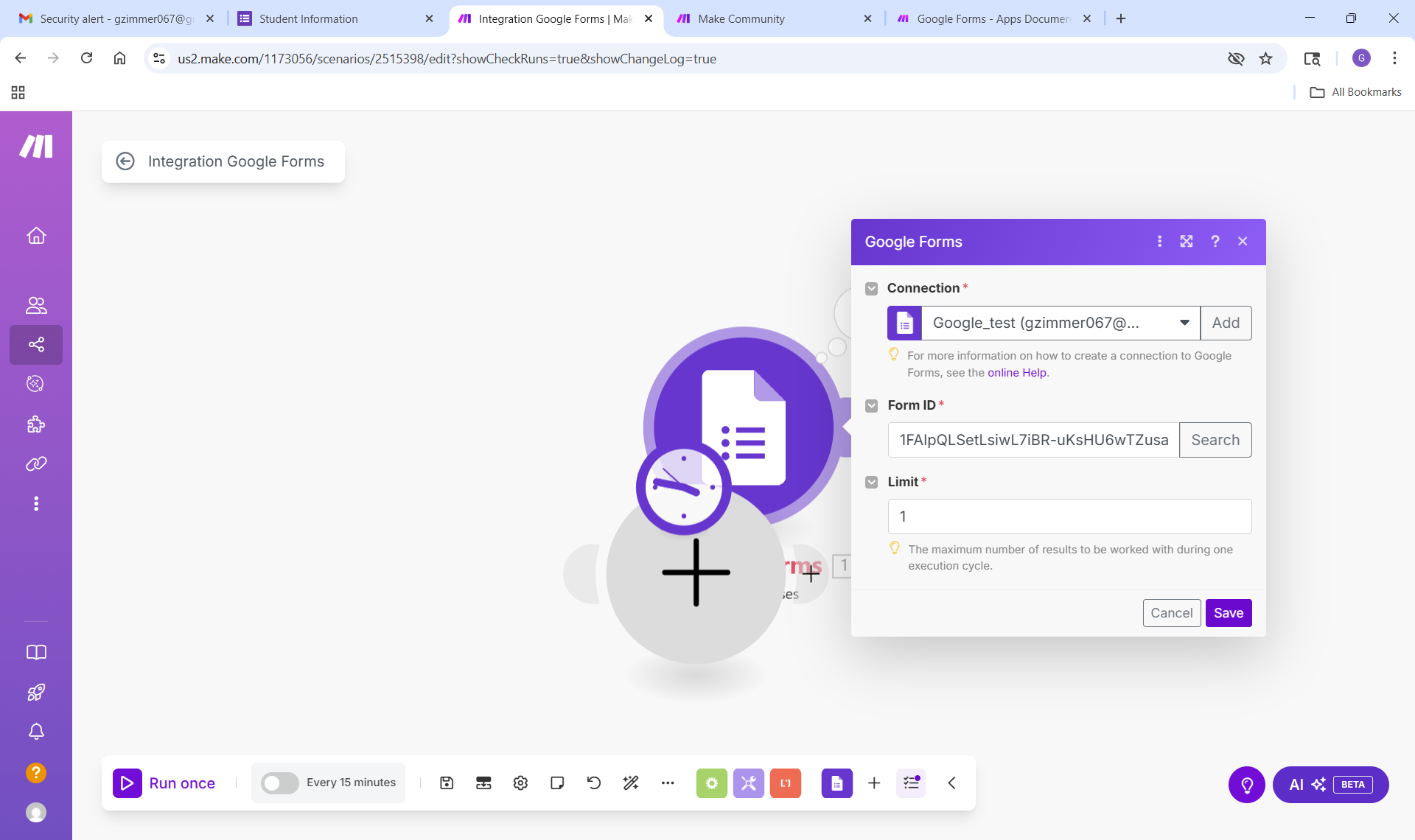Viewport: 1415px width, 840px height.
Task: Click the Search button for Form ID
Action: pos(1215,440)
